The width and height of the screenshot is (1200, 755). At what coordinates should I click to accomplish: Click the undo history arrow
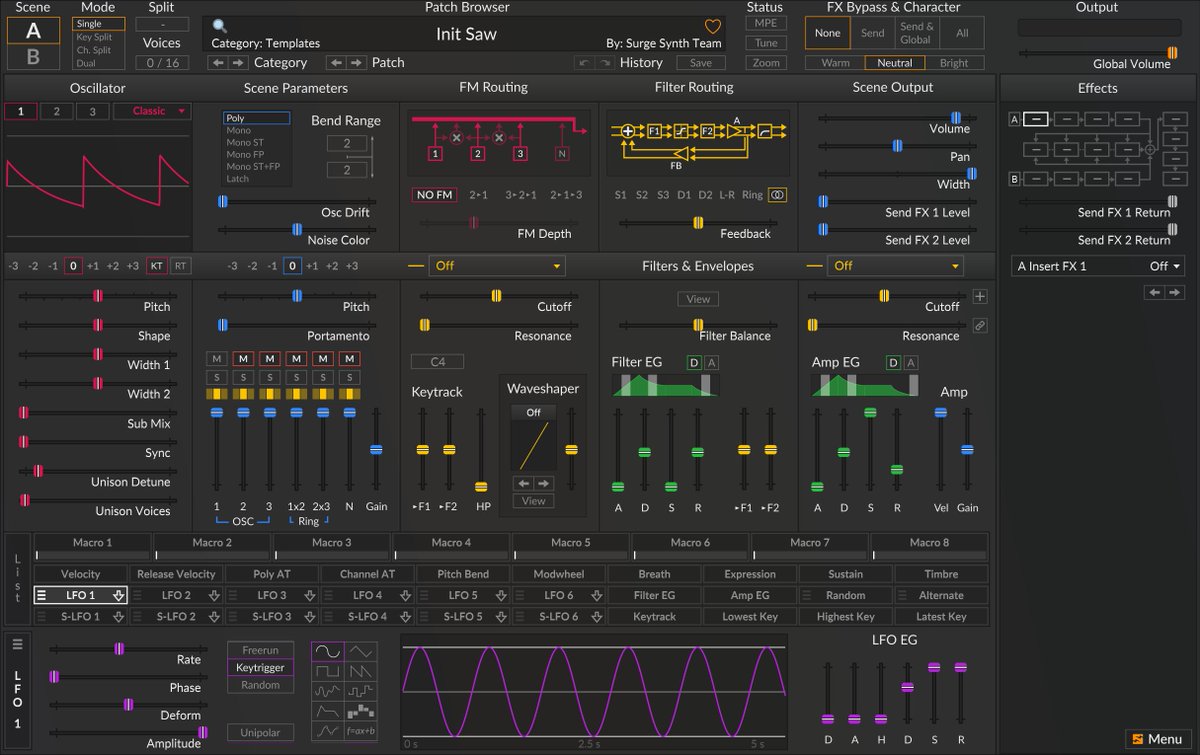coord(584,63)
